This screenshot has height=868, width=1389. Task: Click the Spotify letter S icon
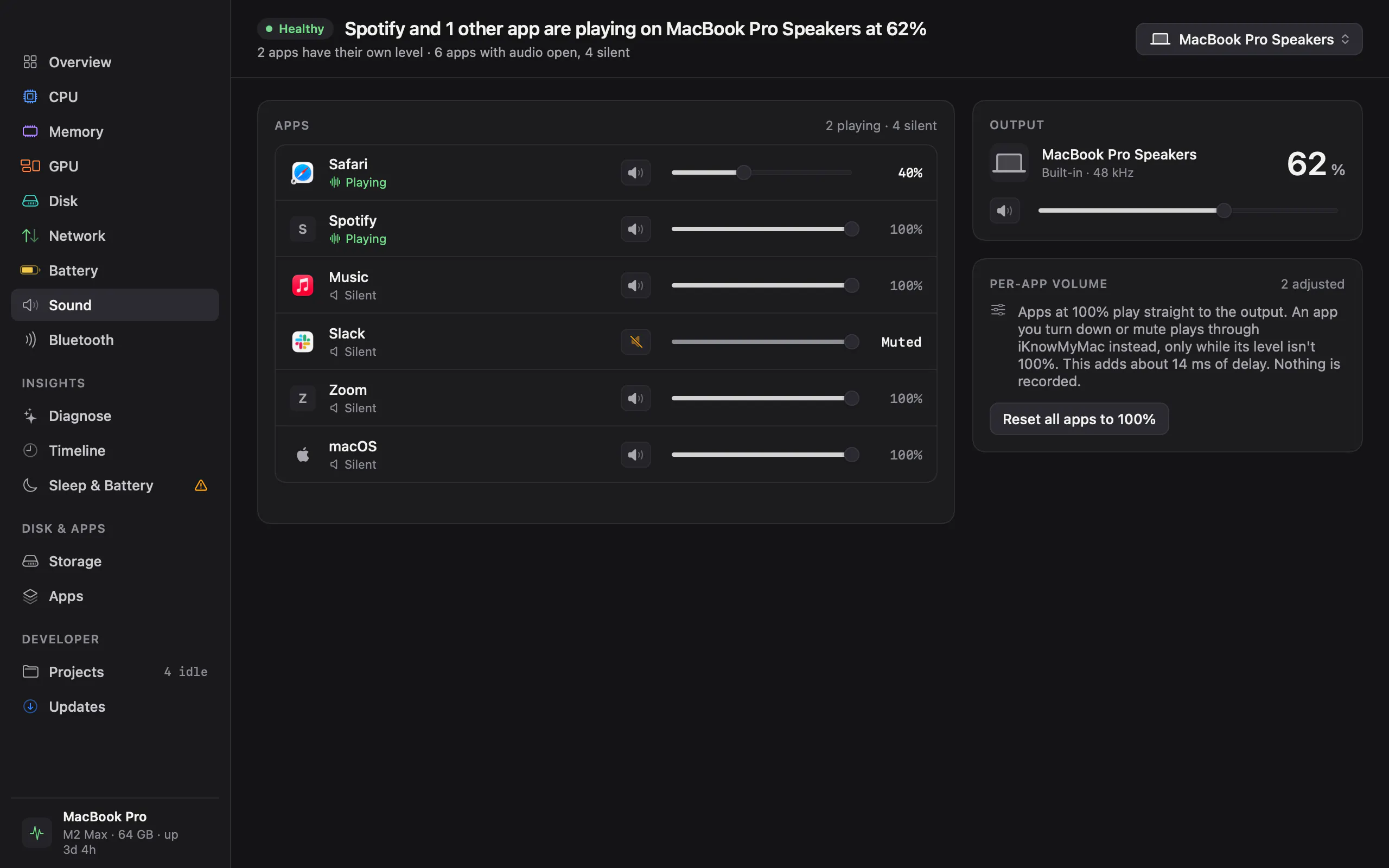[302, 229]
